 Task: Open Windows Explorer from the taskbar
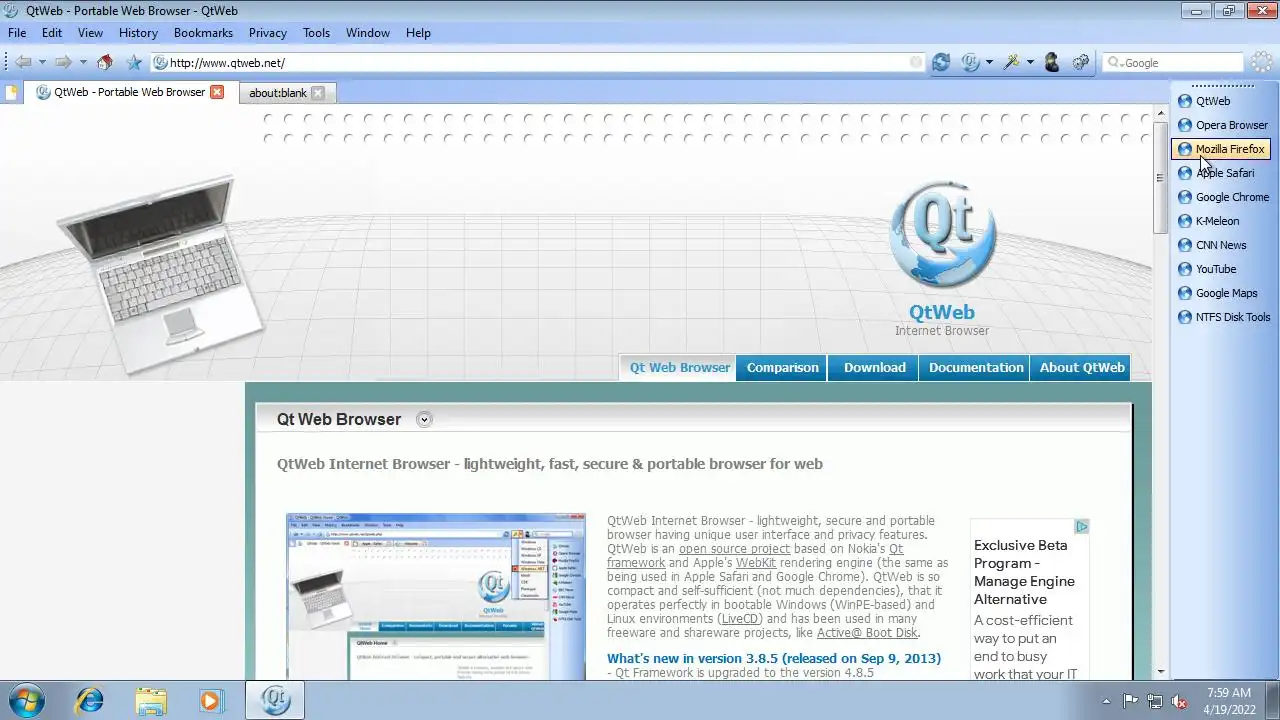pyautogui.click(x=151, y=700)
